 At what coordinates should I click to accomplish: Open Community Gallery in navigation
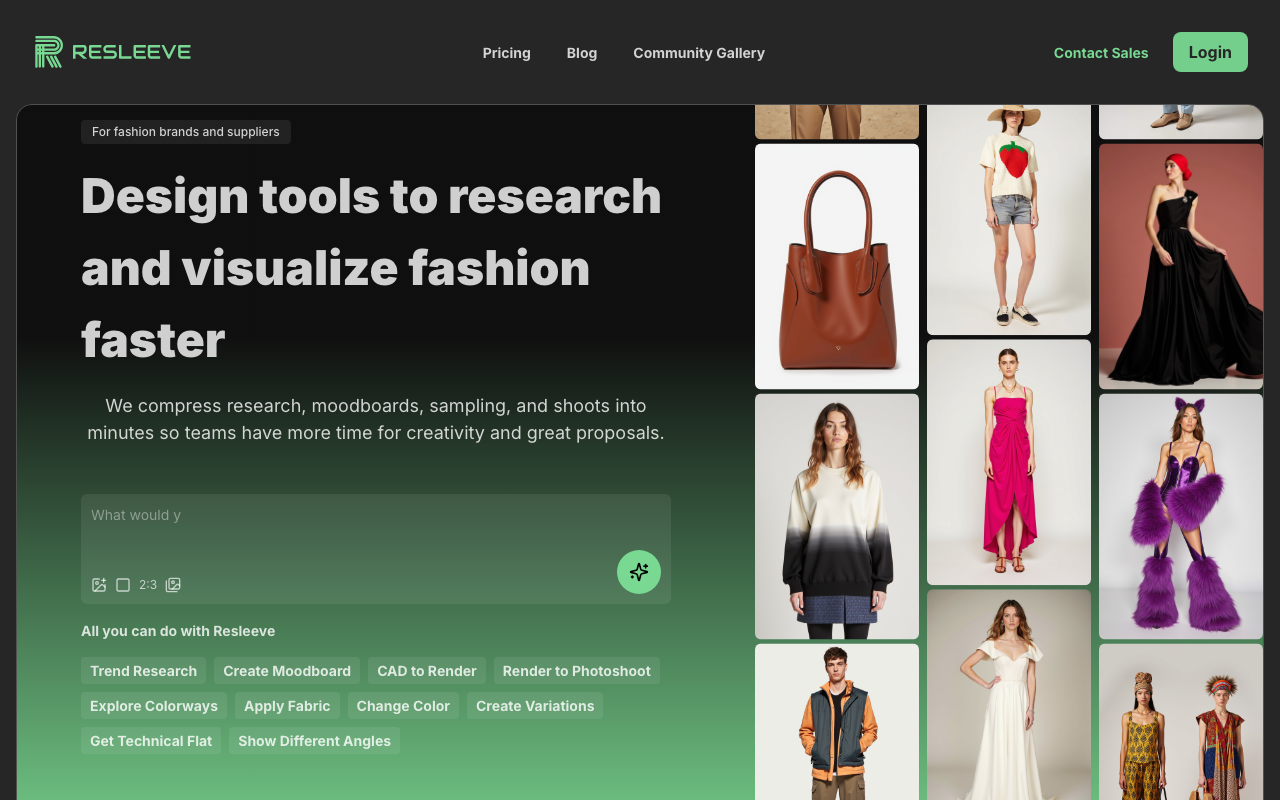click(x=698, y=53)
